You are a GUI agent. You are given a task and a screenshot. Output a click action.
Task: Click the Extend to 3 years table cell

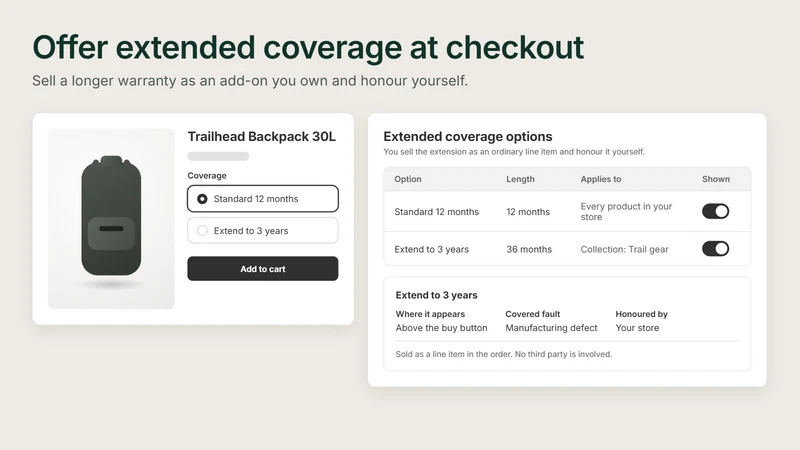432,249
